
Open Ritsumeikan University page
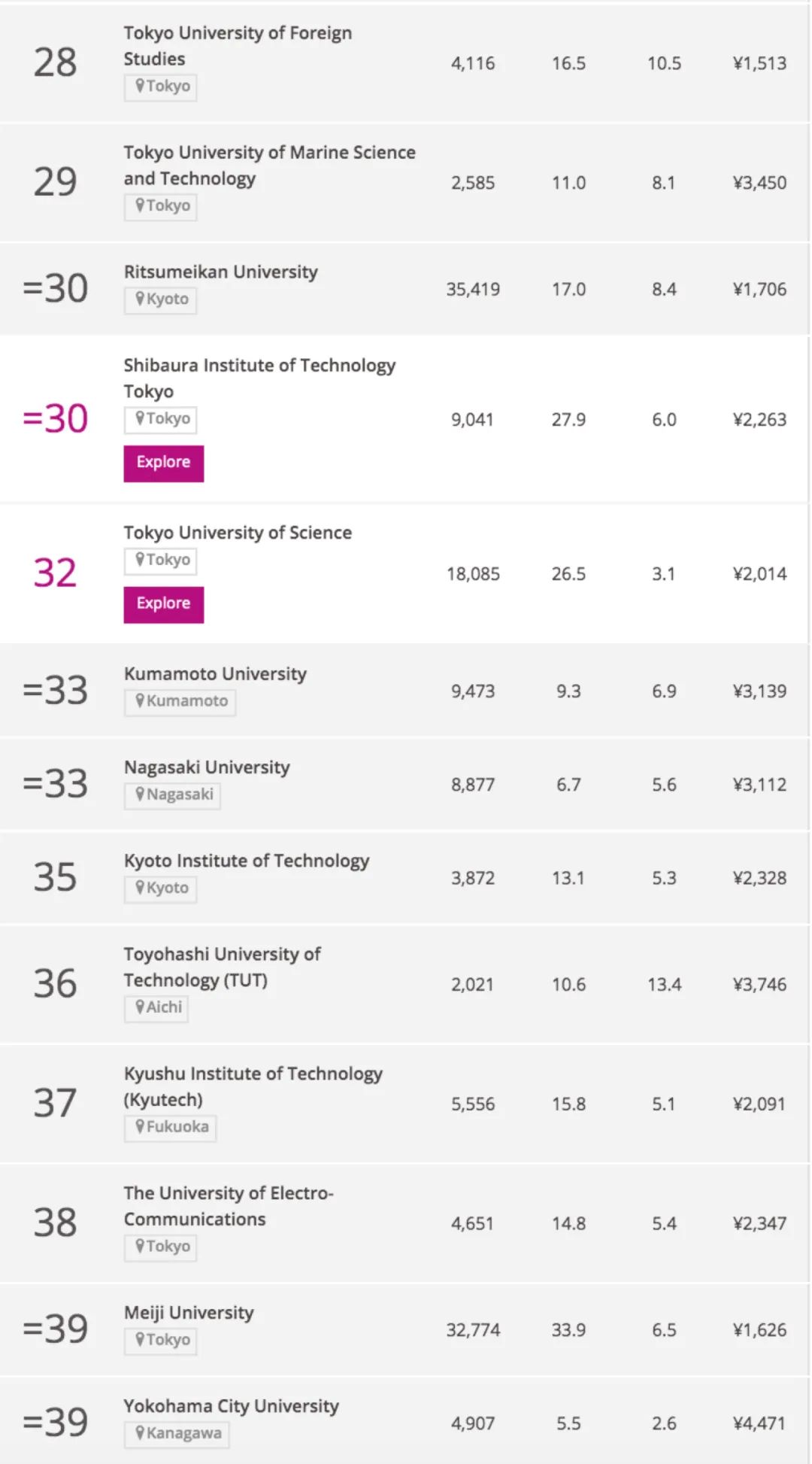[x=220, y=272]
